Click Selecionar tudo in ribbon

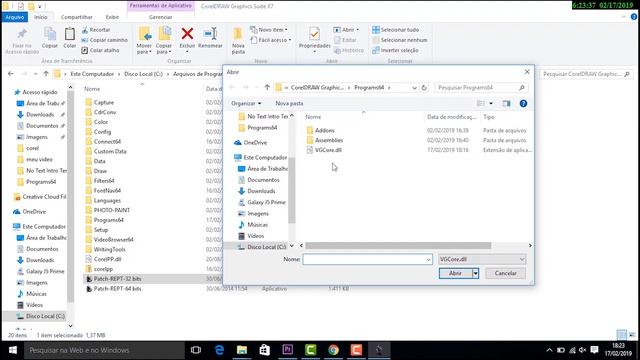point(396,30)
